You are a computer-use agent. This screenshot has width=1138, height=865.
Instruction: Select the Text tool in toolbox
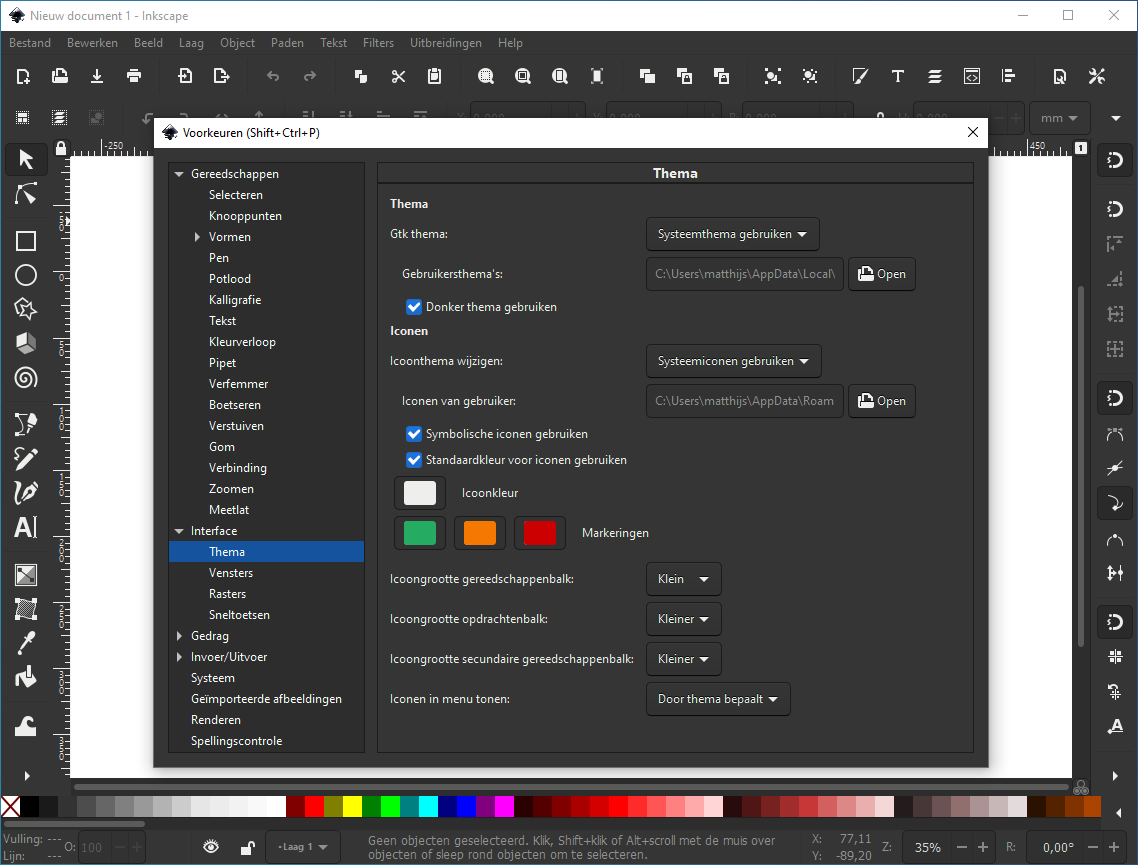(26, 527)
